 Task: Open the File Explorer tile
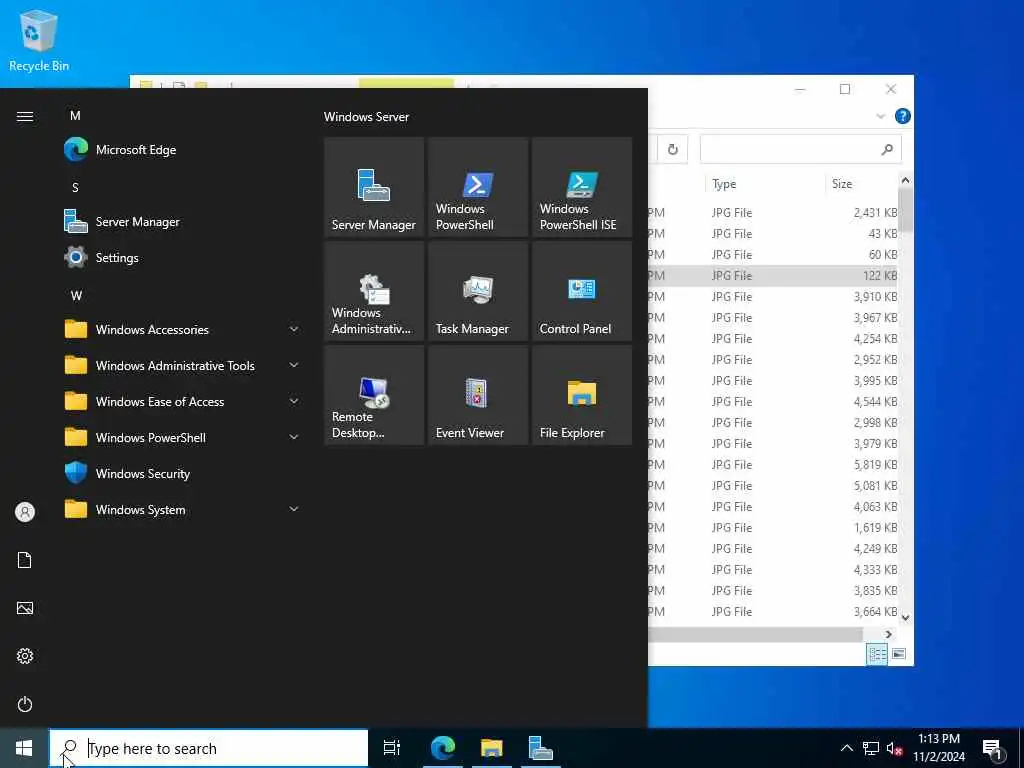pyautogui.click(x=582, y=394)
